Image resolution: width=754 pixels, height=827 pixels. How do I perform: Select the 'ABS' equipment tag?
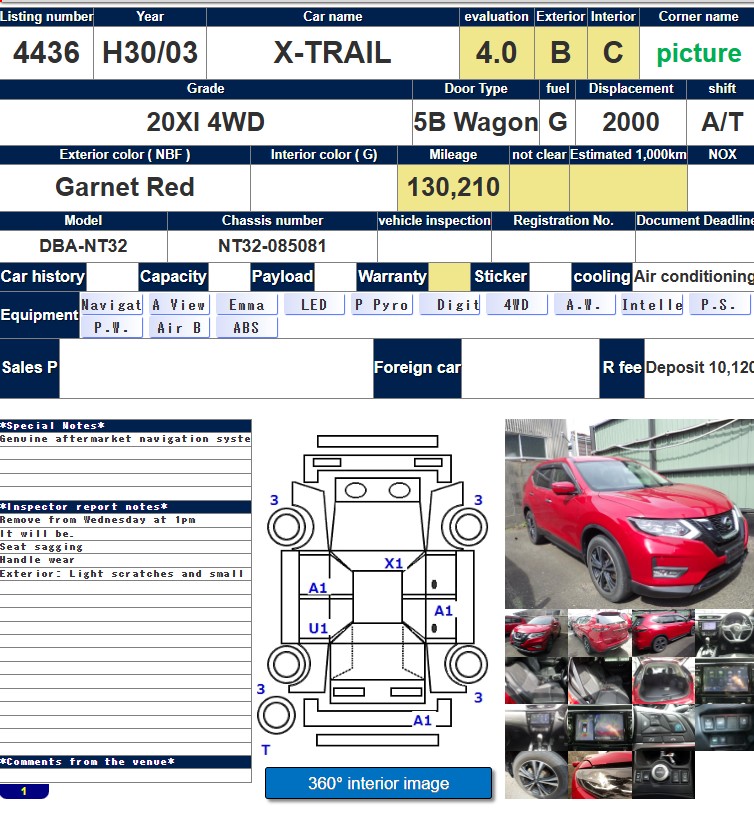tap(246, 328)
